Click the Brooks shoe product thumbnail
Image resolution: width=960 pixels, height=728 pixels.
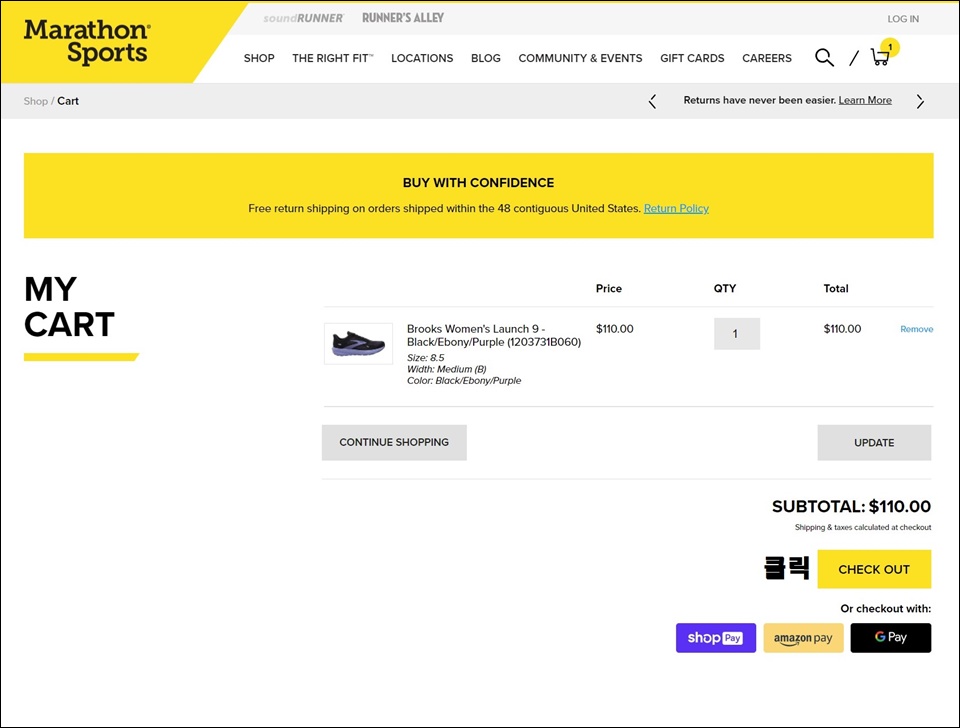(358, 343)
